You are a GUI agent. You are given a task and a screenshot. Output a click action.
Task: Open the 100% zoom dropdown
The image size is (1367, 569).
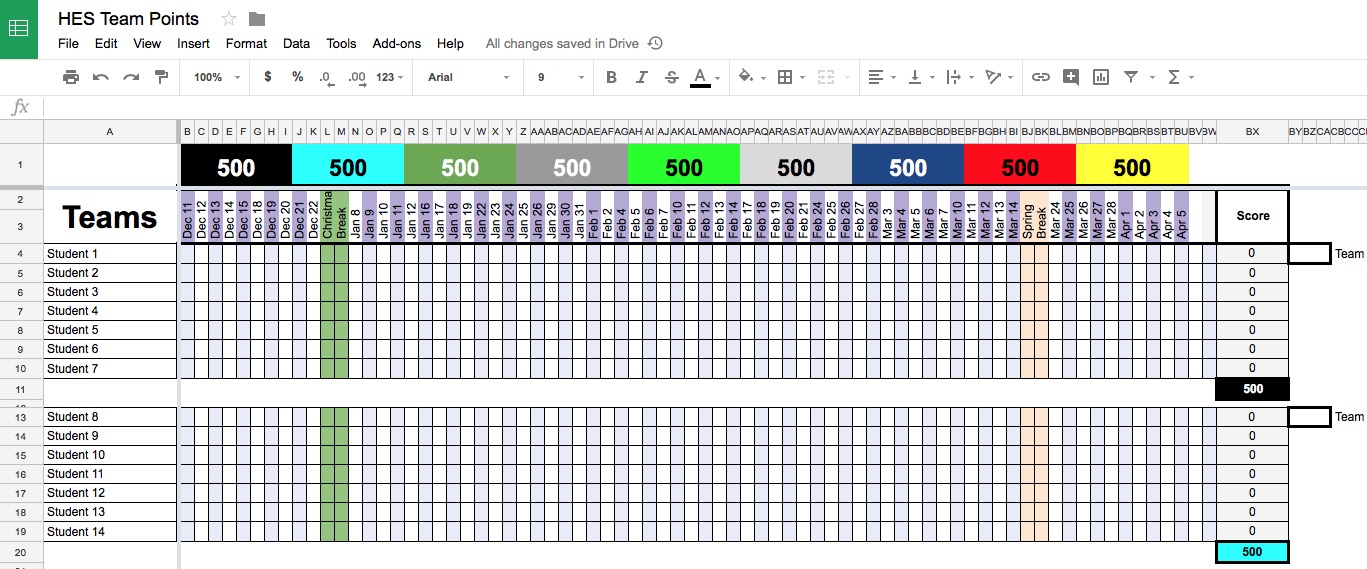[x=217, y=77]
